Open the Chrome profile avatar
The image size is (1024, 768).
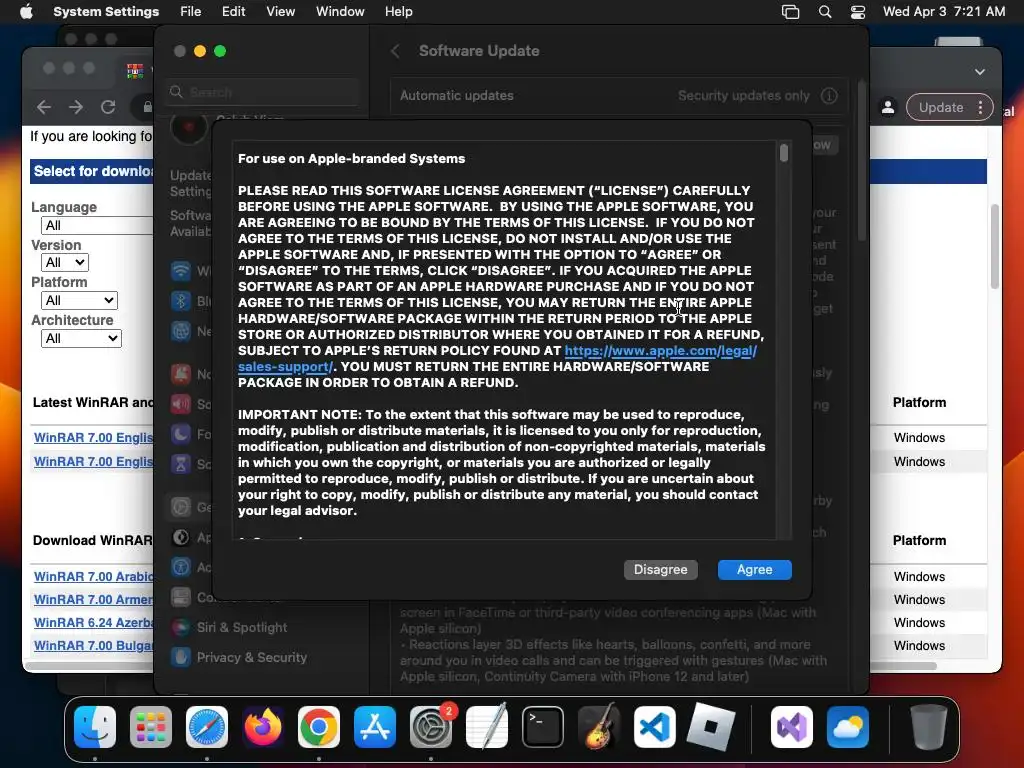(888, 108)
